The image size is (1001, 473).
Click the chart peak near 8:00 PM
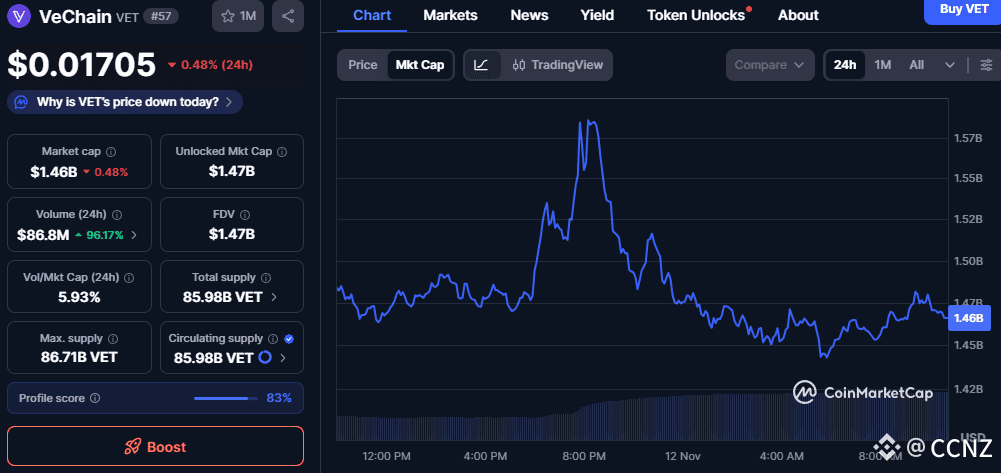(589, 123)
